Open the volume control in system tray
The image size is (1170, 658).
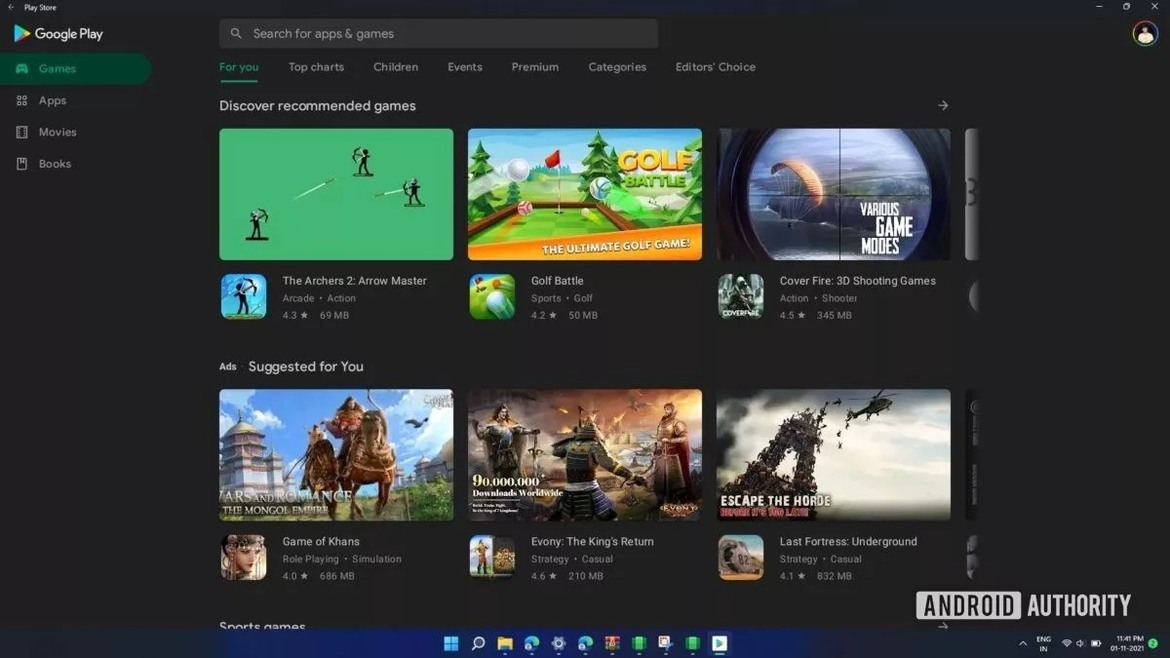(x=1080, y=643)
